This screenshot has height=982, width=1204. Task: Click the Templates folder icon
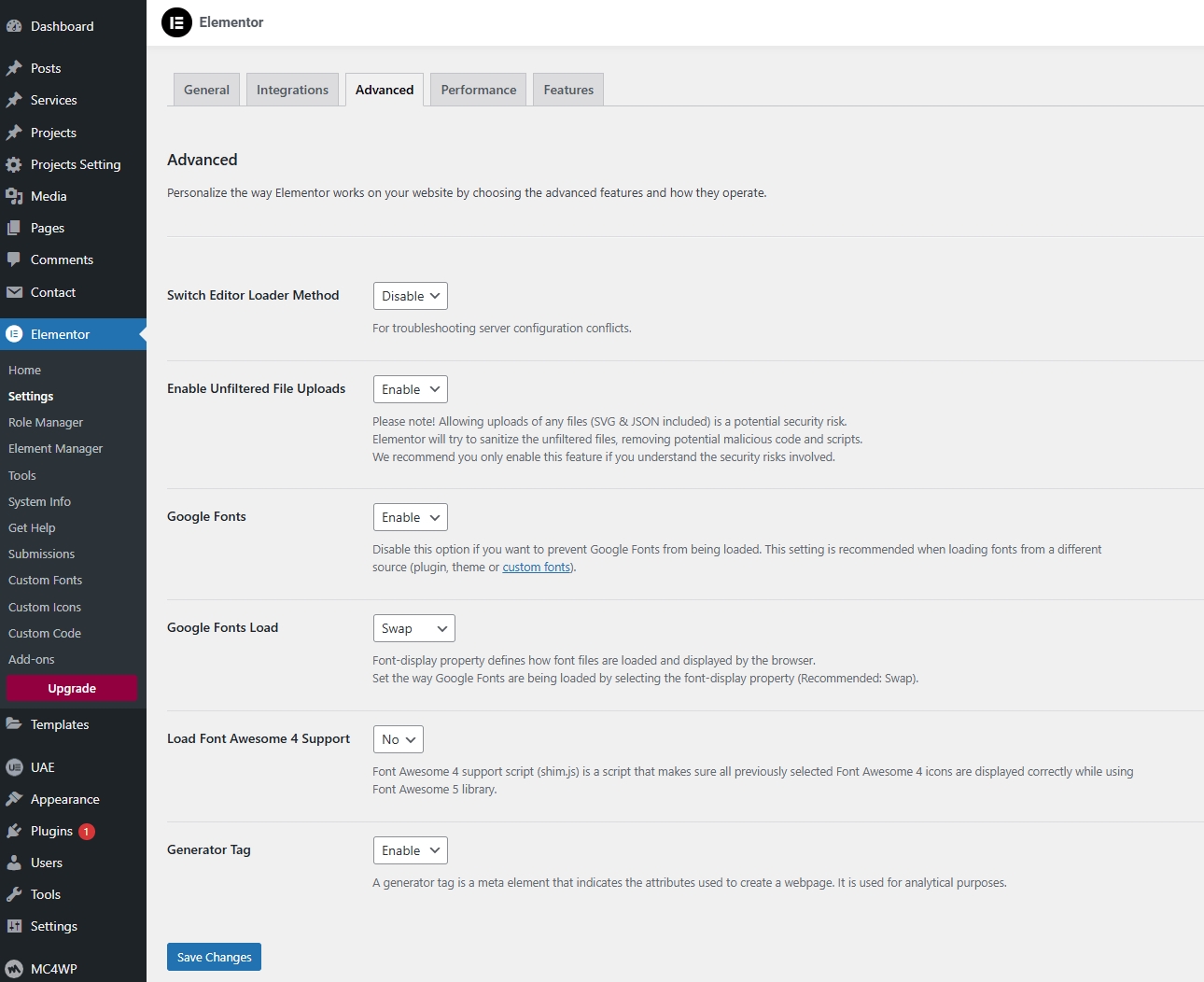pos(14,724)
